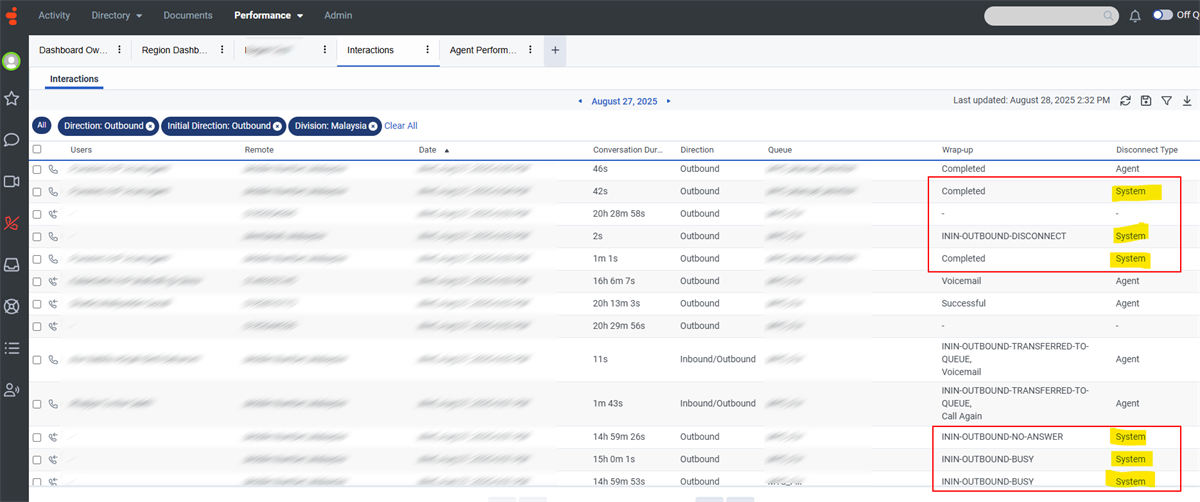Viewport: 1200px width, 502px height.
Task: Check the box for the 46s interaction row
Action: click(37, 169)
